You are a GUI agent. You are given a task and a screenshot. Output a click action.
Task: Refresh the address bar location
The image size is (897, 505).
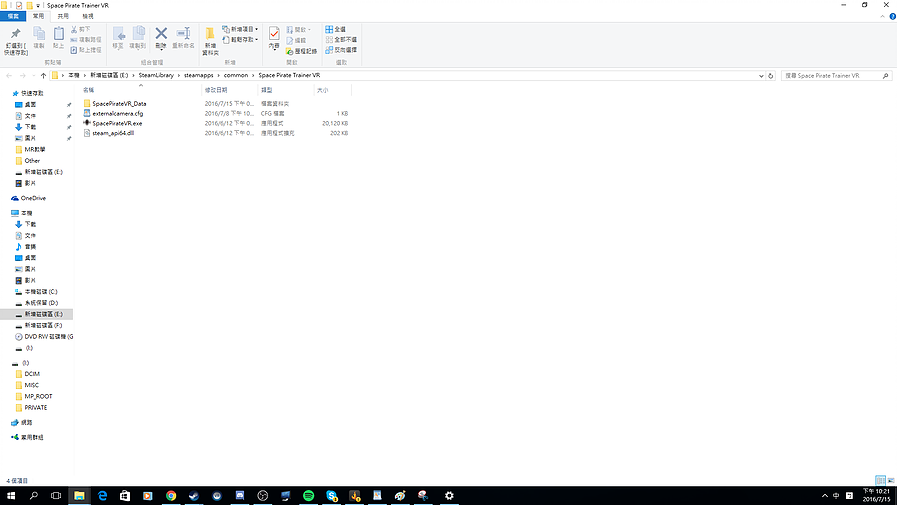tap(771, 75)
